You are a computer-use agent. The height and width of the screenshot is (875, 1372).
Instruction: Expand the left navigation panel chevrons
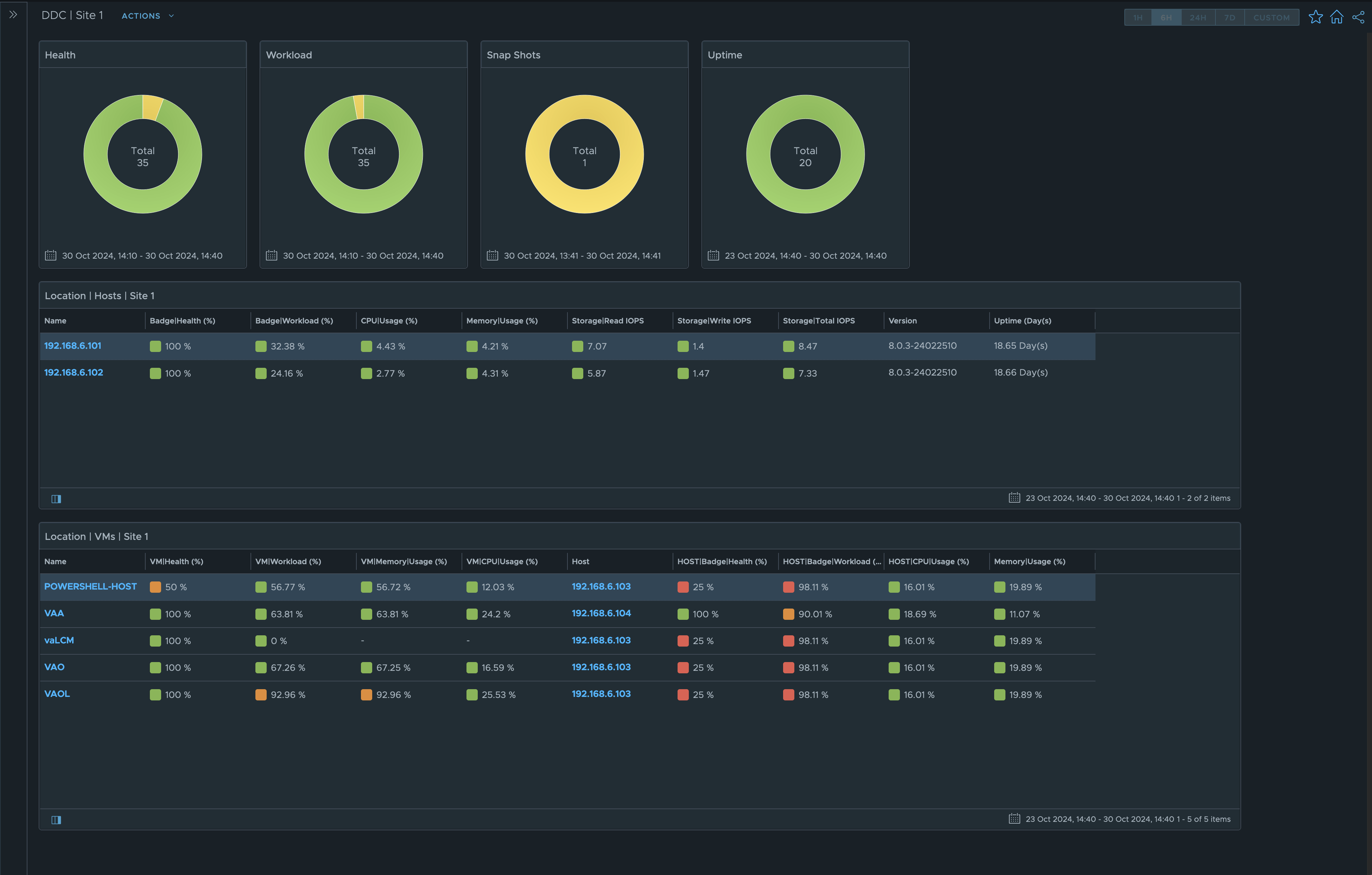(13, 15)
